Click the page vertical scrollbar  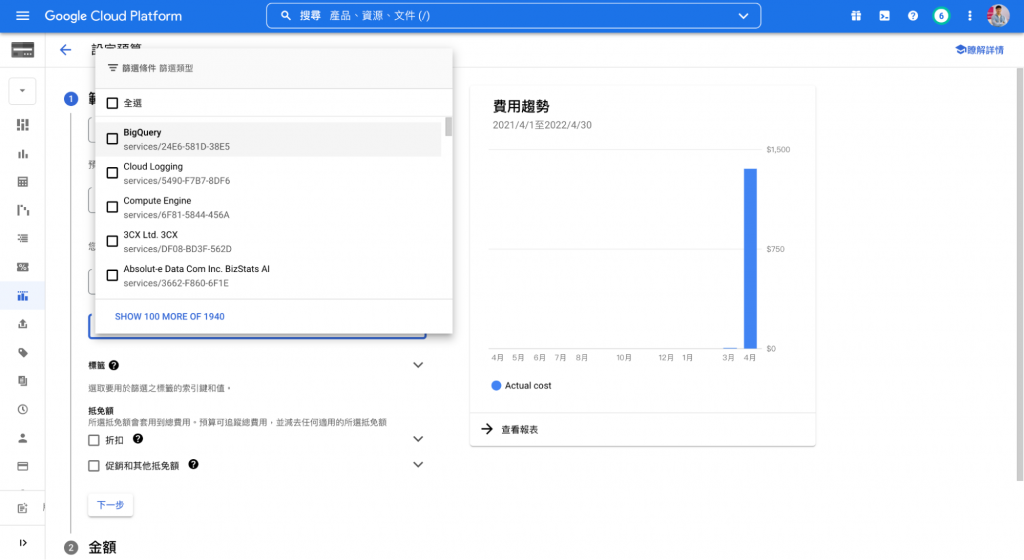pyautogui.click(x=1020, y=274)
